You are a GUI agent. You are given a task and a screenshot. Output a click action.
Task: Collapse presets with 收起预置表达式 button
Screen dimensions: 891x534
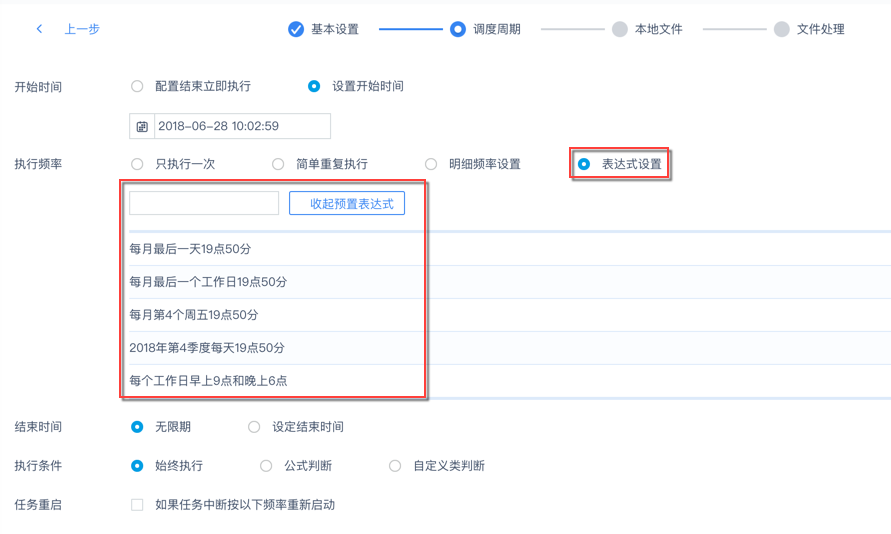point(347,204)
